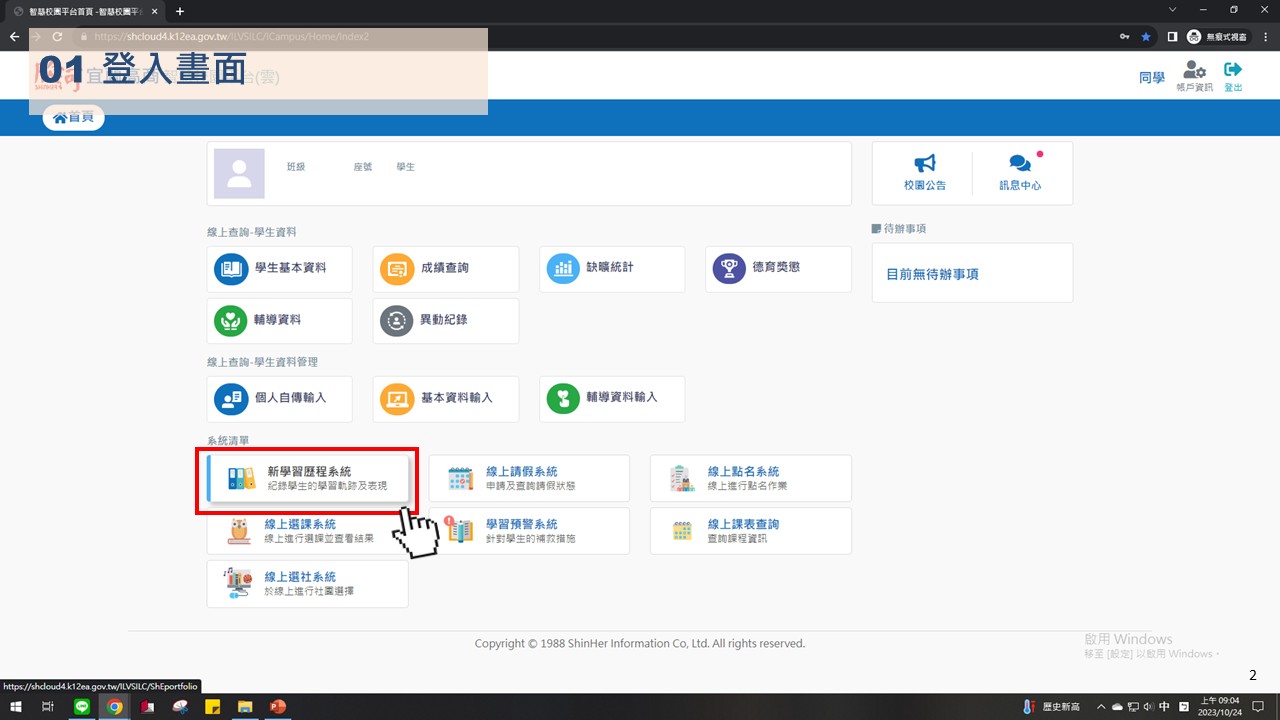Open 帳戶資訊 account info

1194,76
